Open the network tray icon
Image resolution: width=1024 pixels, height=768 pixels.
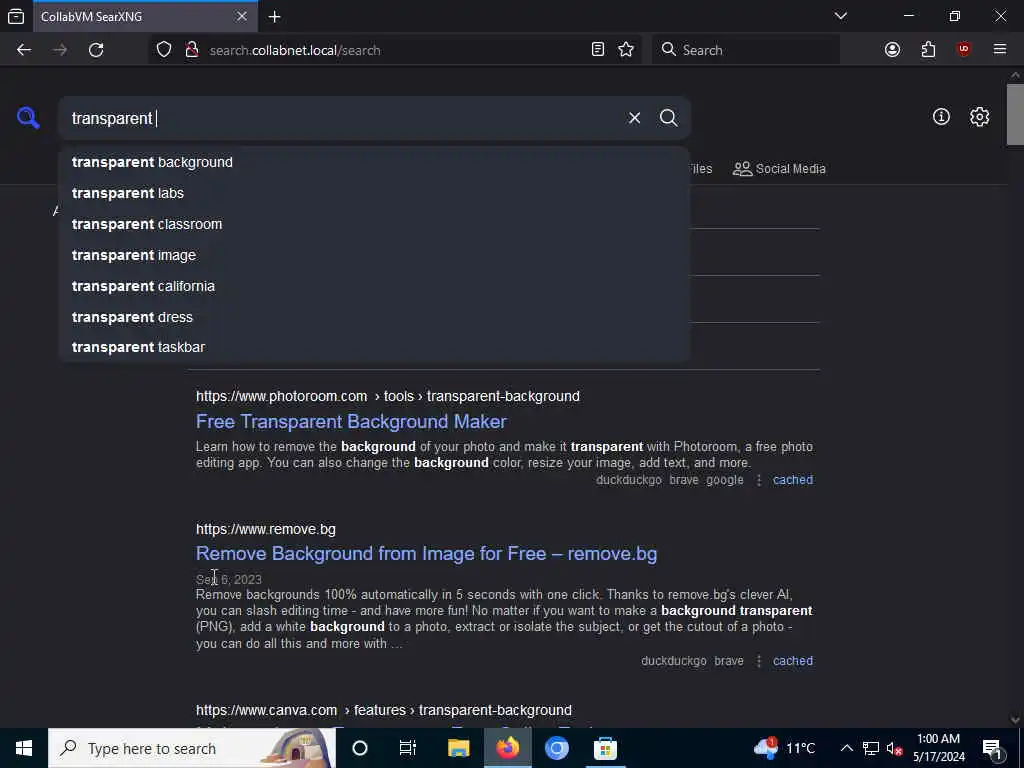[871, 748]
